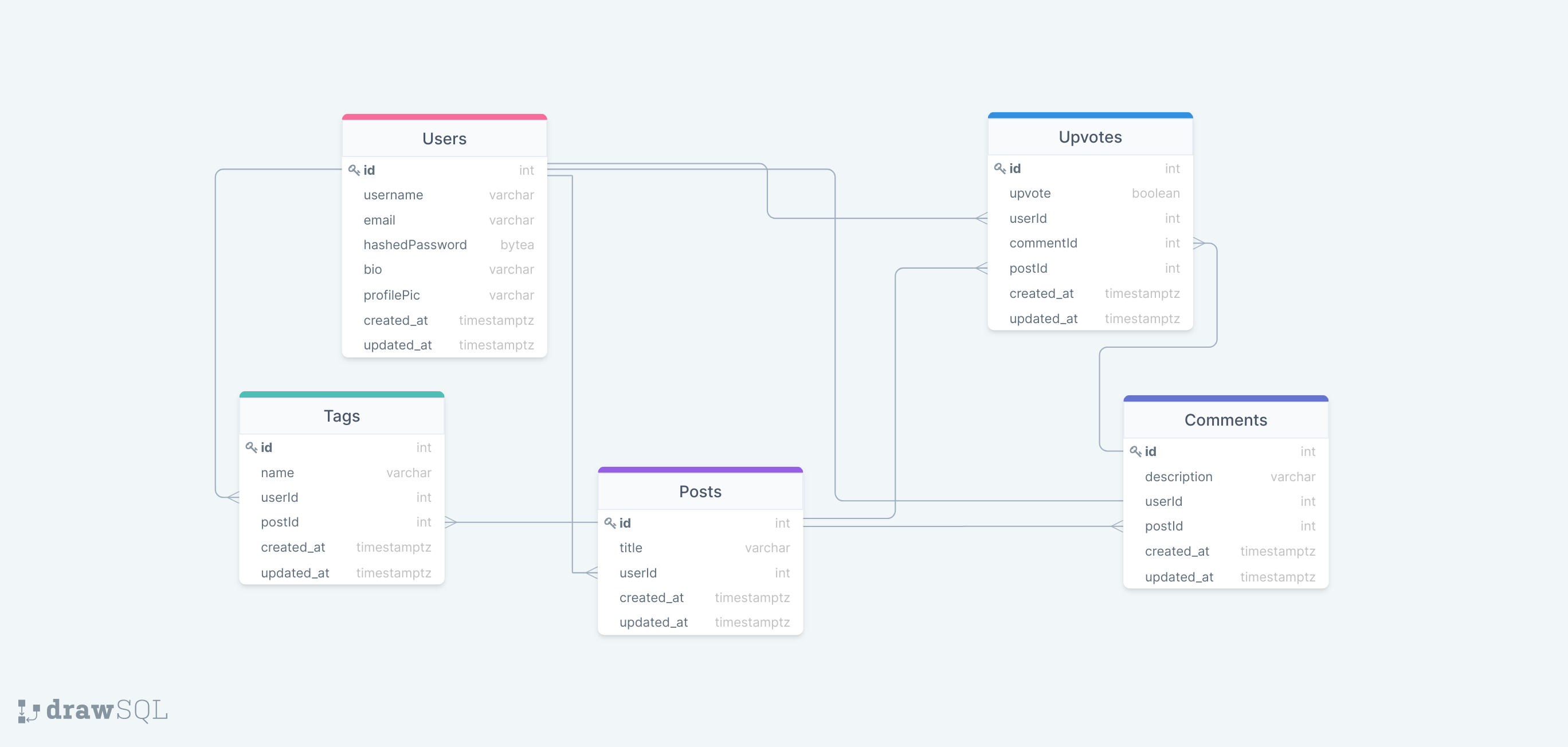
Task: Select the hashedPassword field
Action: pos(444,245)
